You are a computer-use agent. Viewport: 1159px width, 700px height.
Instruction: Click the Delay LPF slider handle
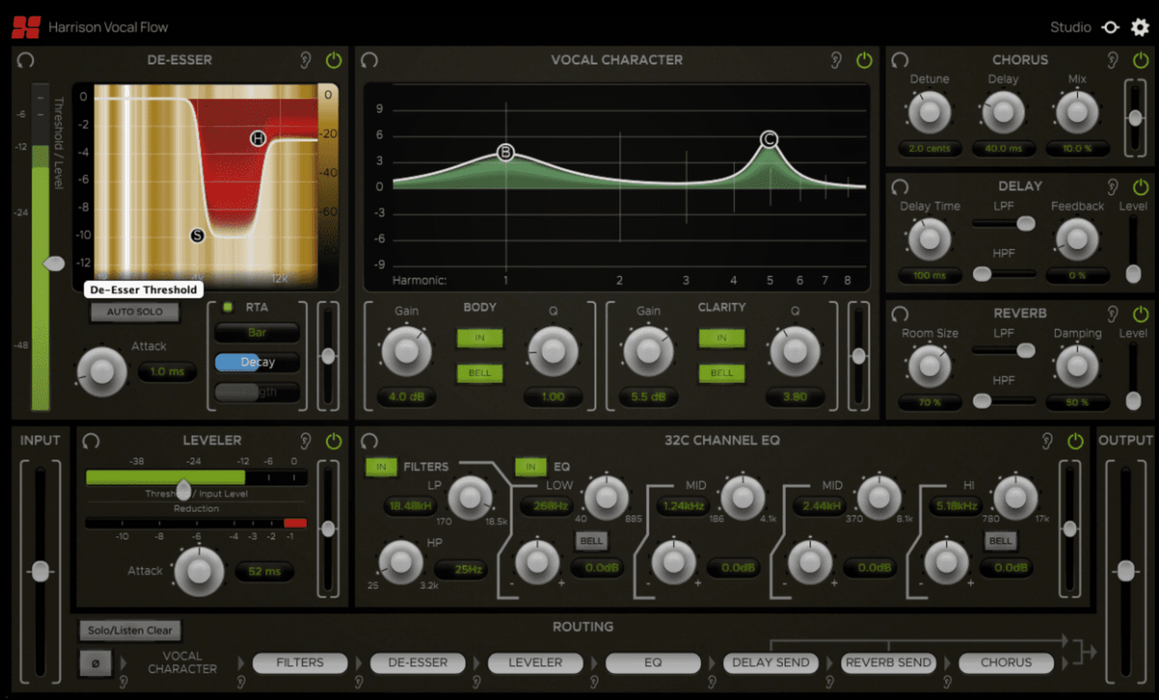click(x=1025, y=223)
